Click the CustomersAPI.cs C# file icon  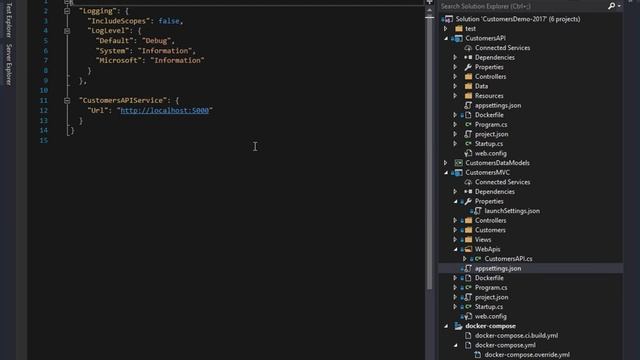tap(478, 259)
